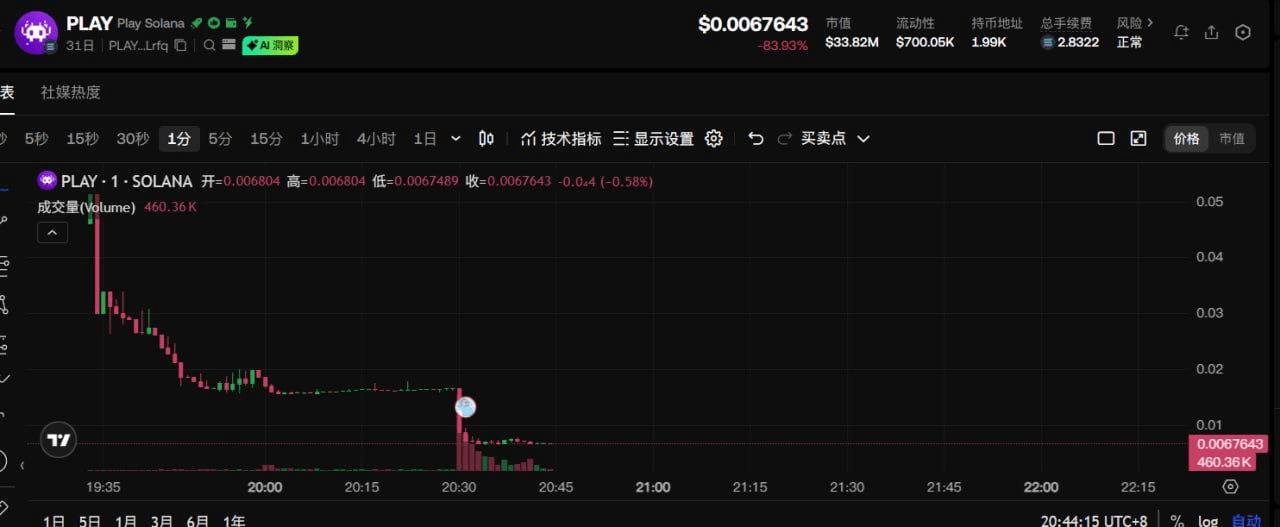Click the price alert bell icon

1181,32
